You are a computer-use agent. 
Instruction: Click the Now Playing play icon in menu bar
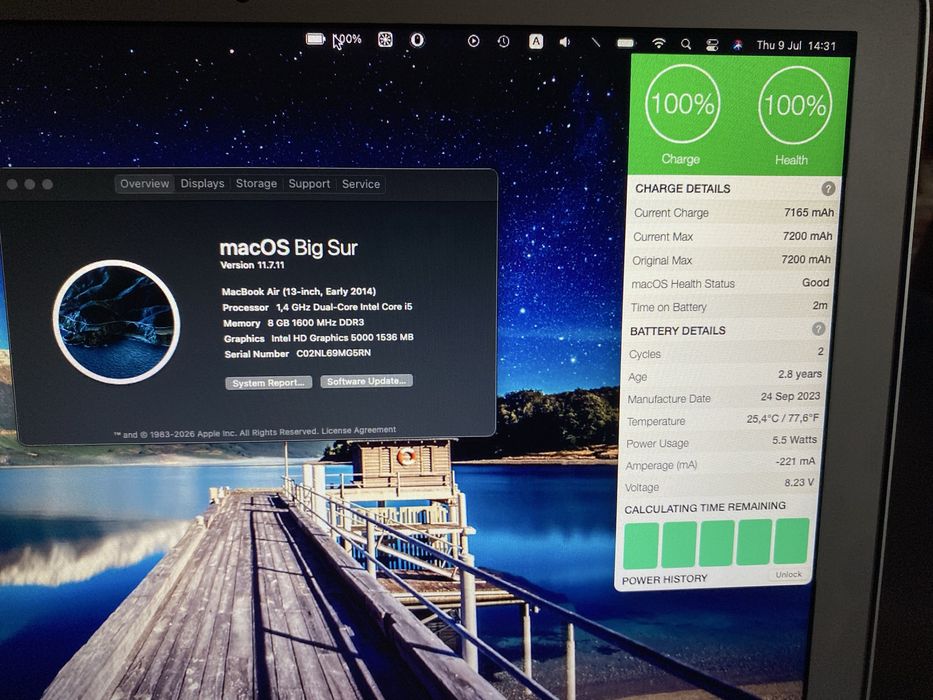pos(474,41)
